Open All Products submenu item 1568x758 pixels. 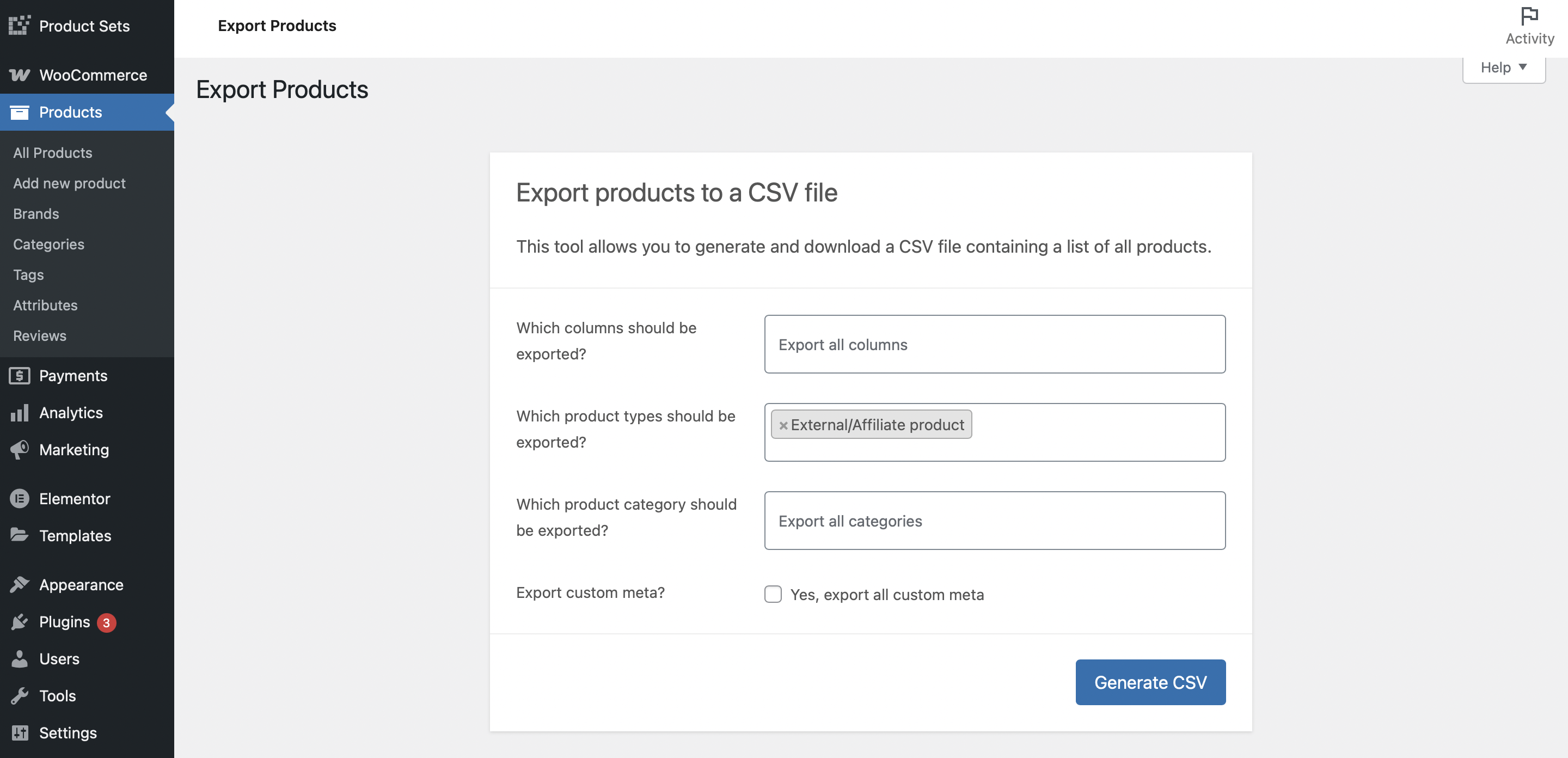[53, 153]
